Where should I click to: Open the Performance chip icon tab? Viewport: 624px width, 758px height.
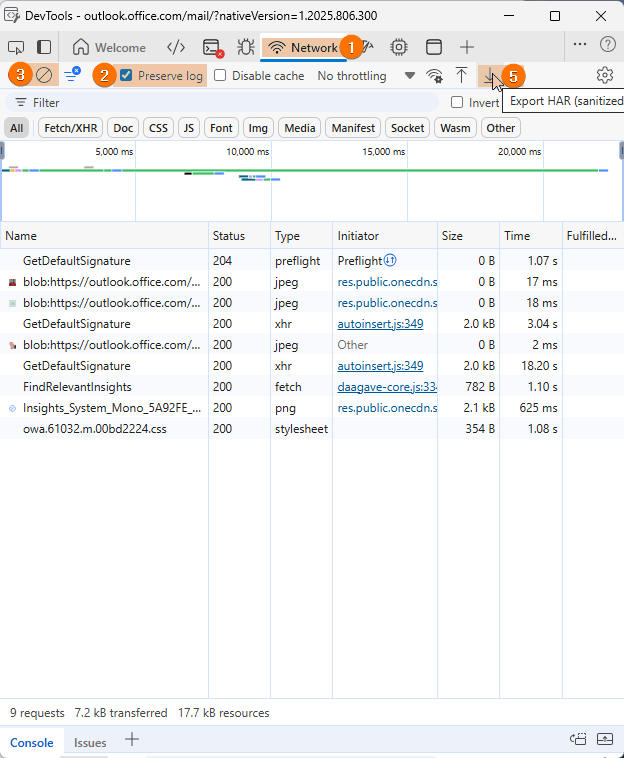pos(399,47)
